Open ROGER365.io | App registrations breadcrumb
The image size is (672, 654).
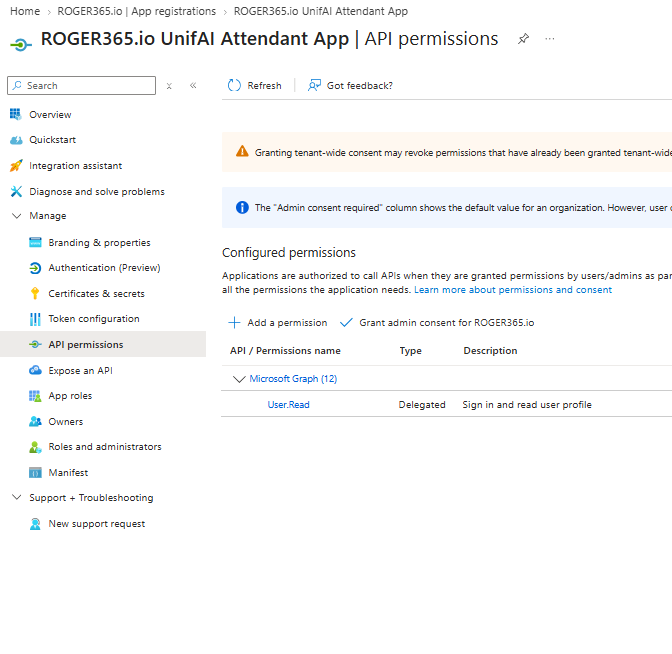pos(137,11)
